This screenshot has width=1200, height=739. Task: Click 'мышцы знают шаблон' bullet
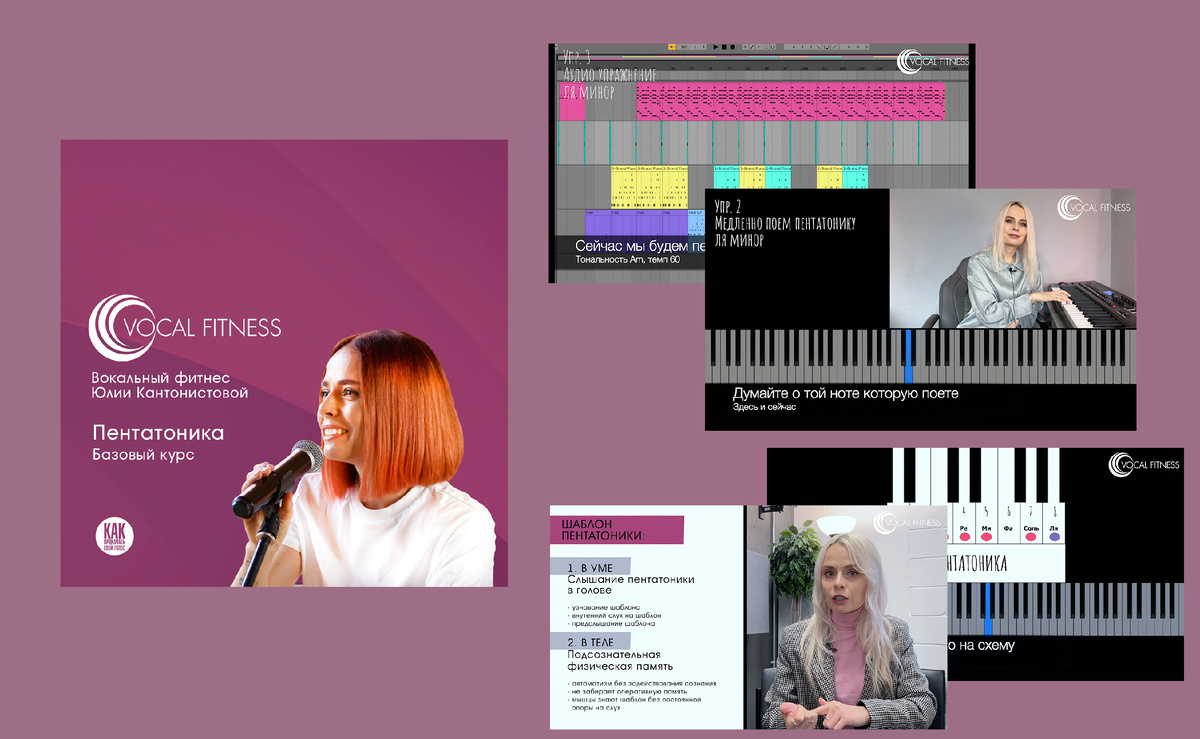point(634,703)
